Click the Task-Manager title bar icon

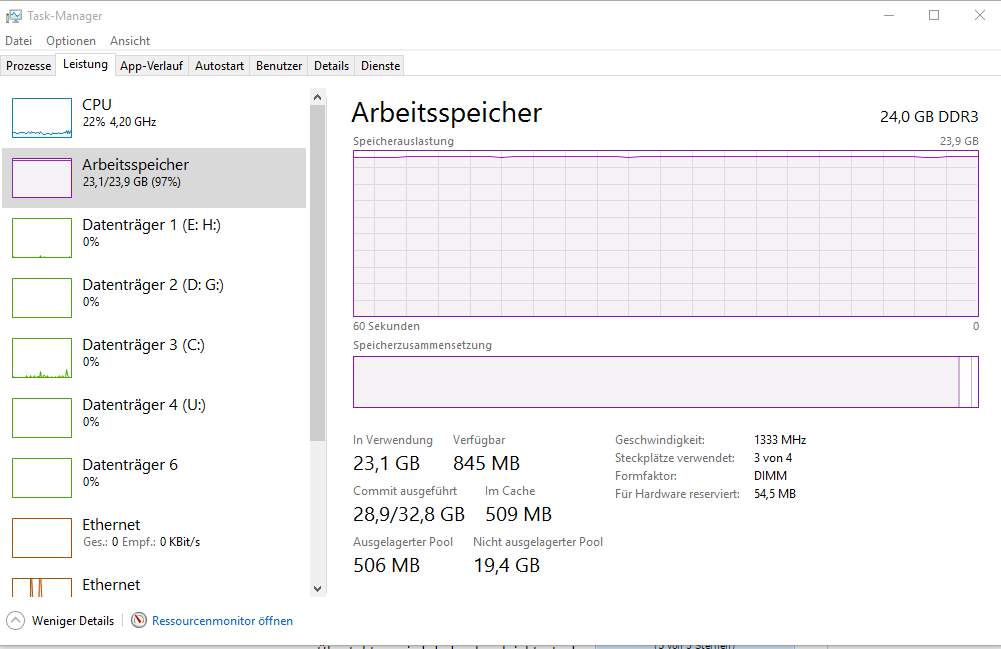[x=13, y=16]
